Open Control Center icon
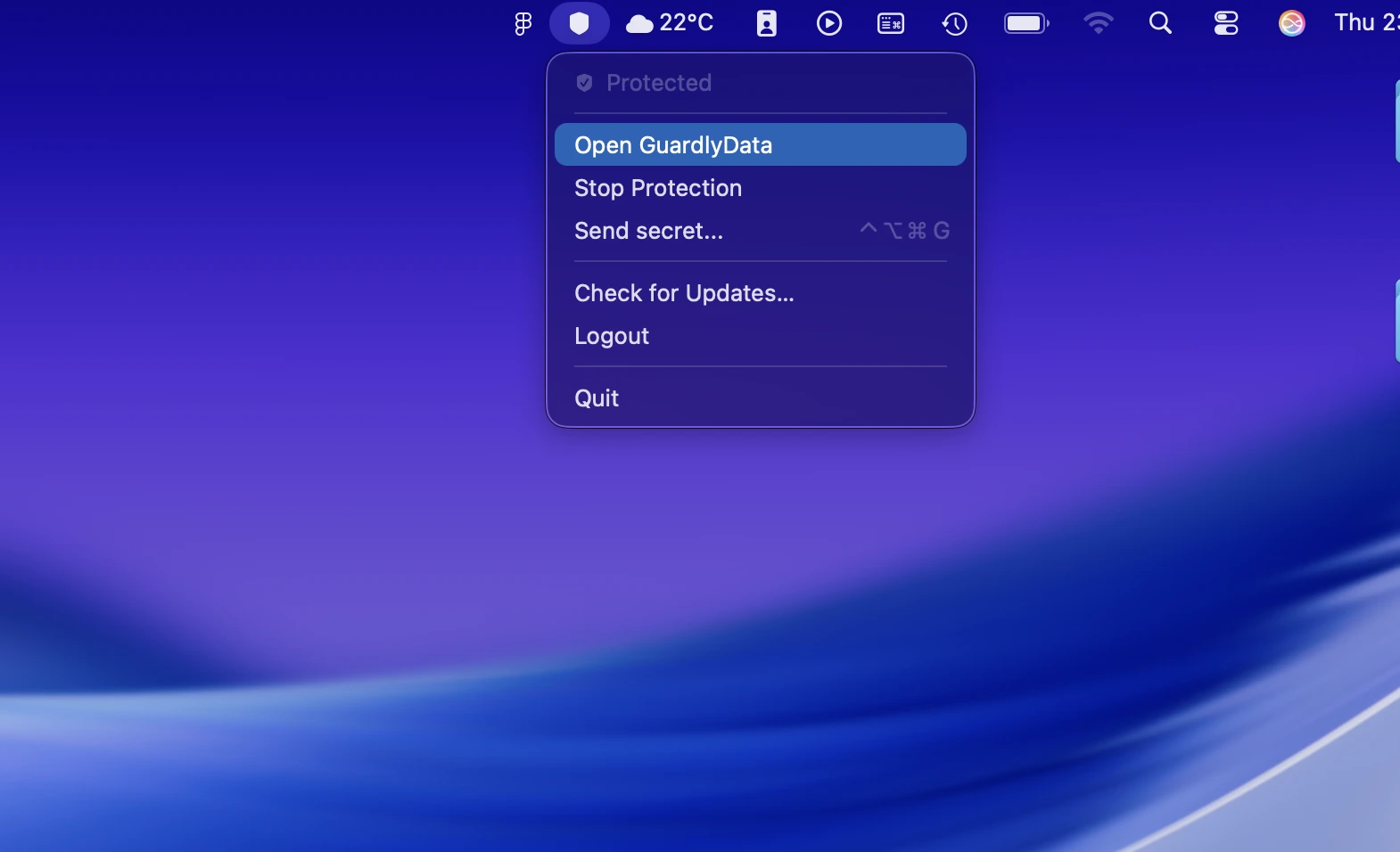 point(1226,23)
